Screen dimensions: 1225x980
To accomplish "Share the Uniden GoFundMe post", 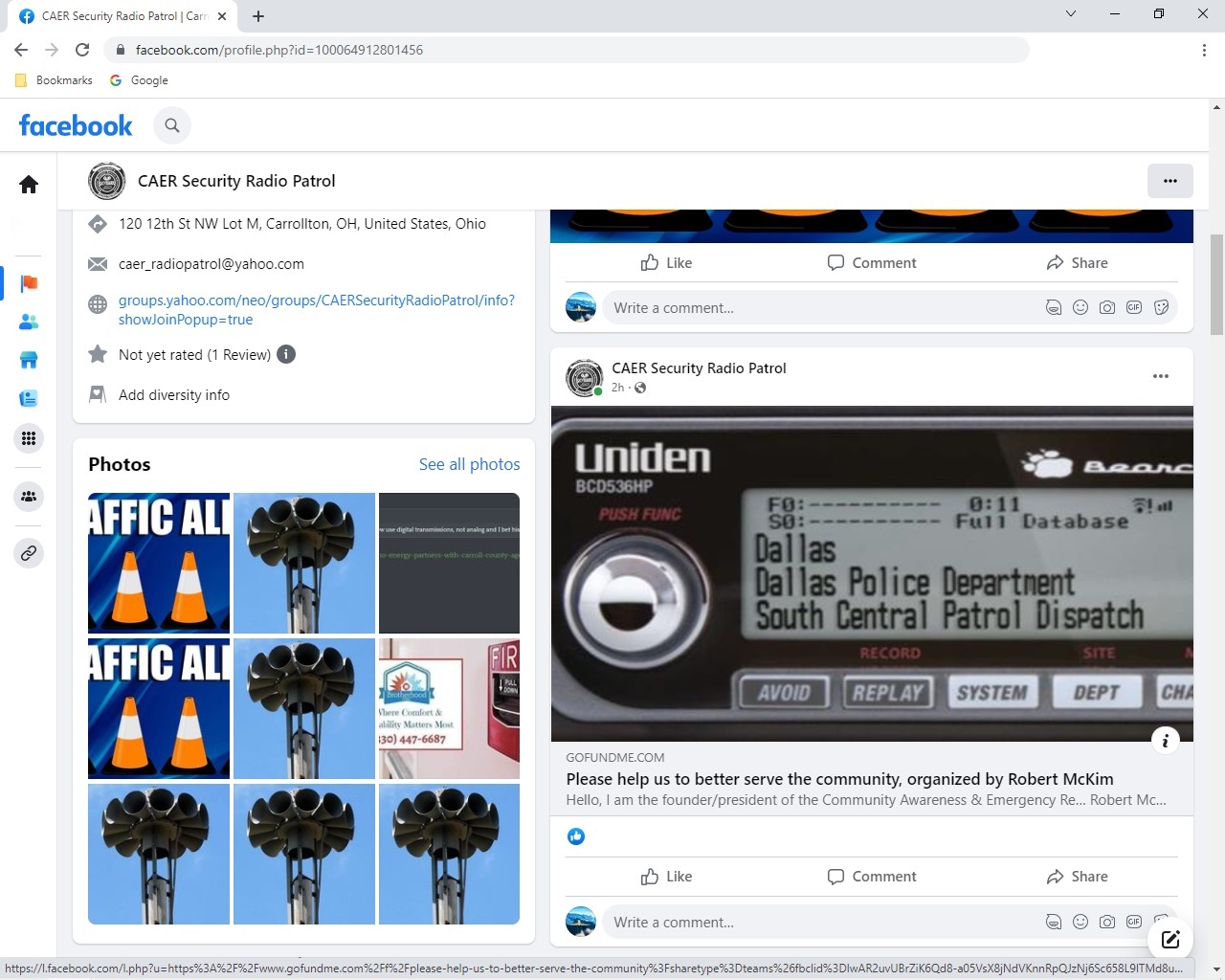I will click(1077, 877).
